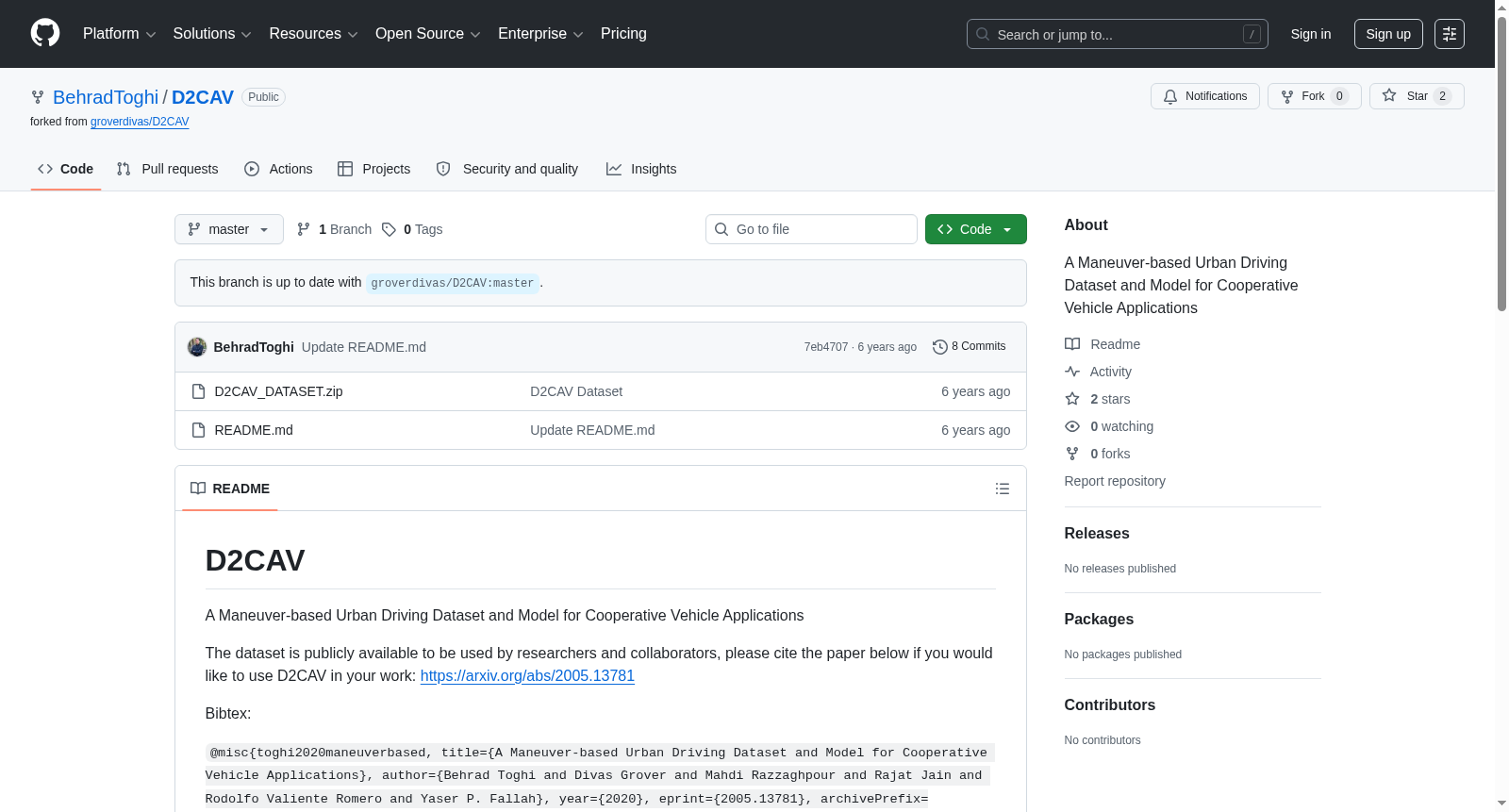Switch to the Pull requests tab
Image resolution: width=1509 pixels, height=812 pixels.
(167, 169)
